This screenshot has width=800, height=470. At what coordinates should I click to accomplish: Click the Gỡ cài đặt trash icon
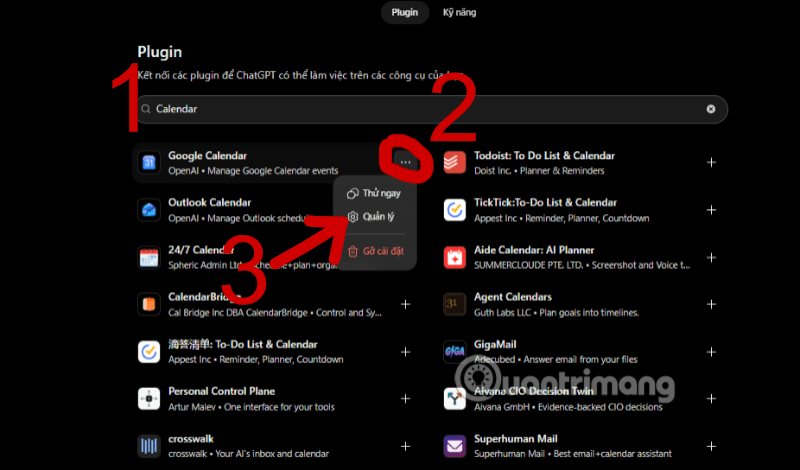coord(353,251)
